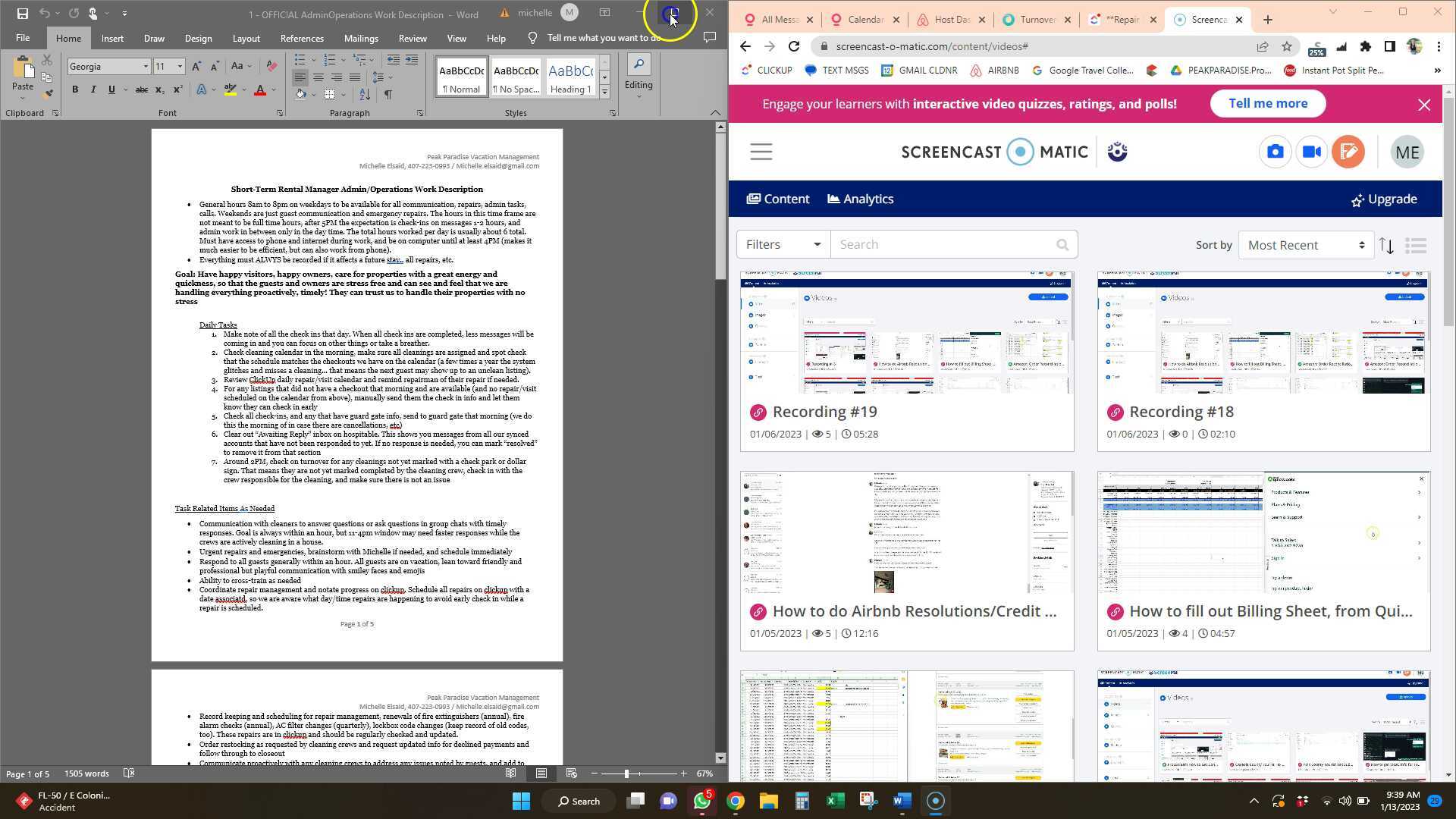Open Excel from the Windows taskbar

835,801
